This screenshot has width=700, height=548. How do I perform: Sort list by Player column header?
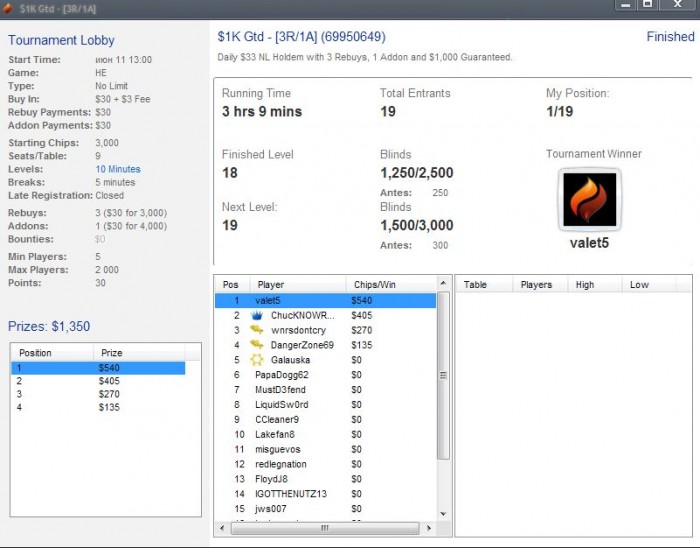[298, 285]
